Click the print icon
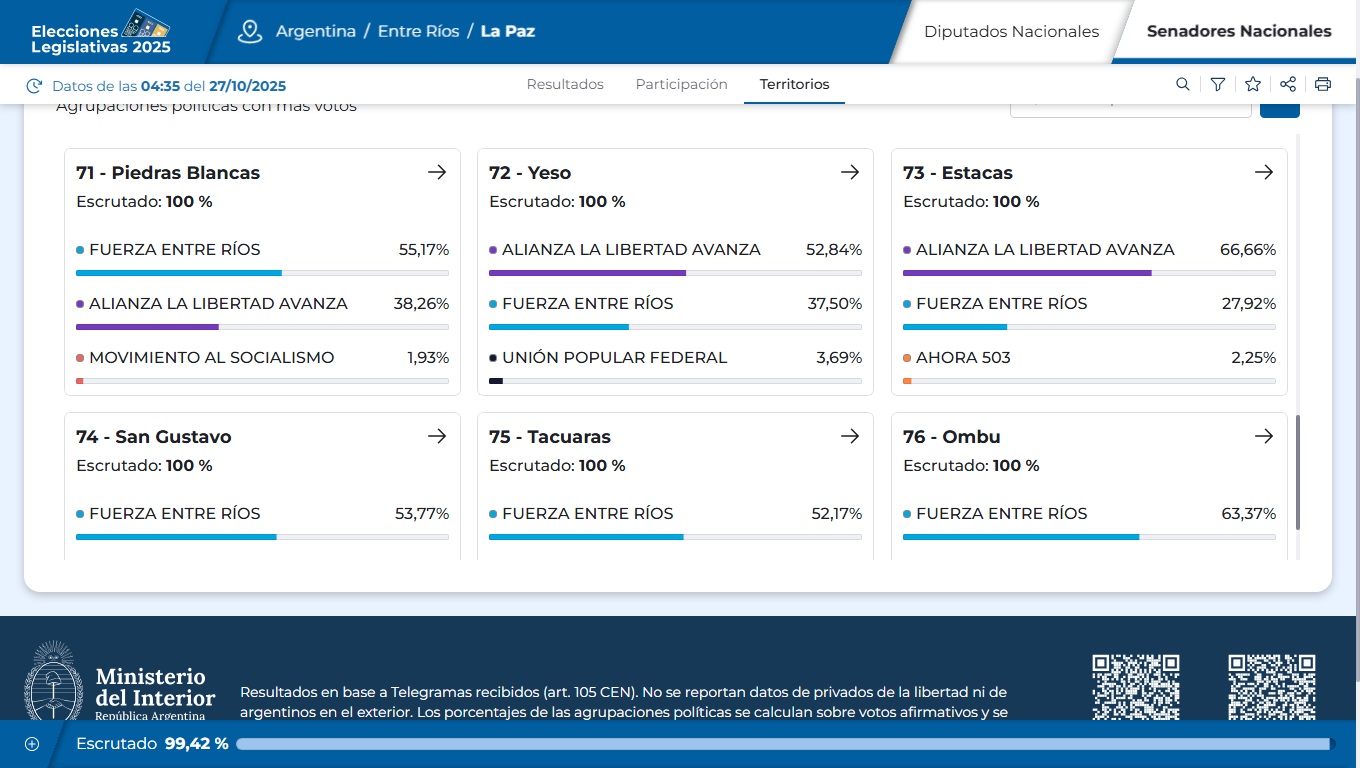This screenshot has width=1360, height=768. [x=1323, y=85]
